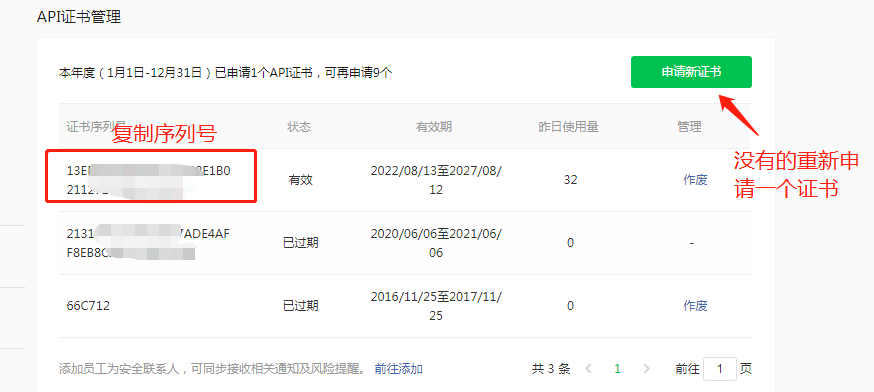Image resolution: width=874 pixels, height=392 pixels.
Task: Click the 共 3 条 total count text
Action: pos(551,369)
